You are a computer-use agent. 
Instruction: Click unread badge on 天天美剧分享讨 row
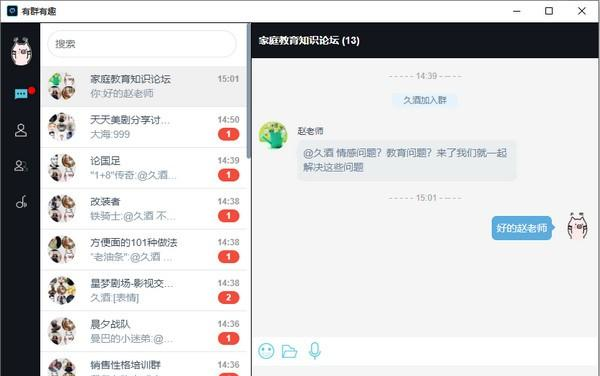(228, 134)
